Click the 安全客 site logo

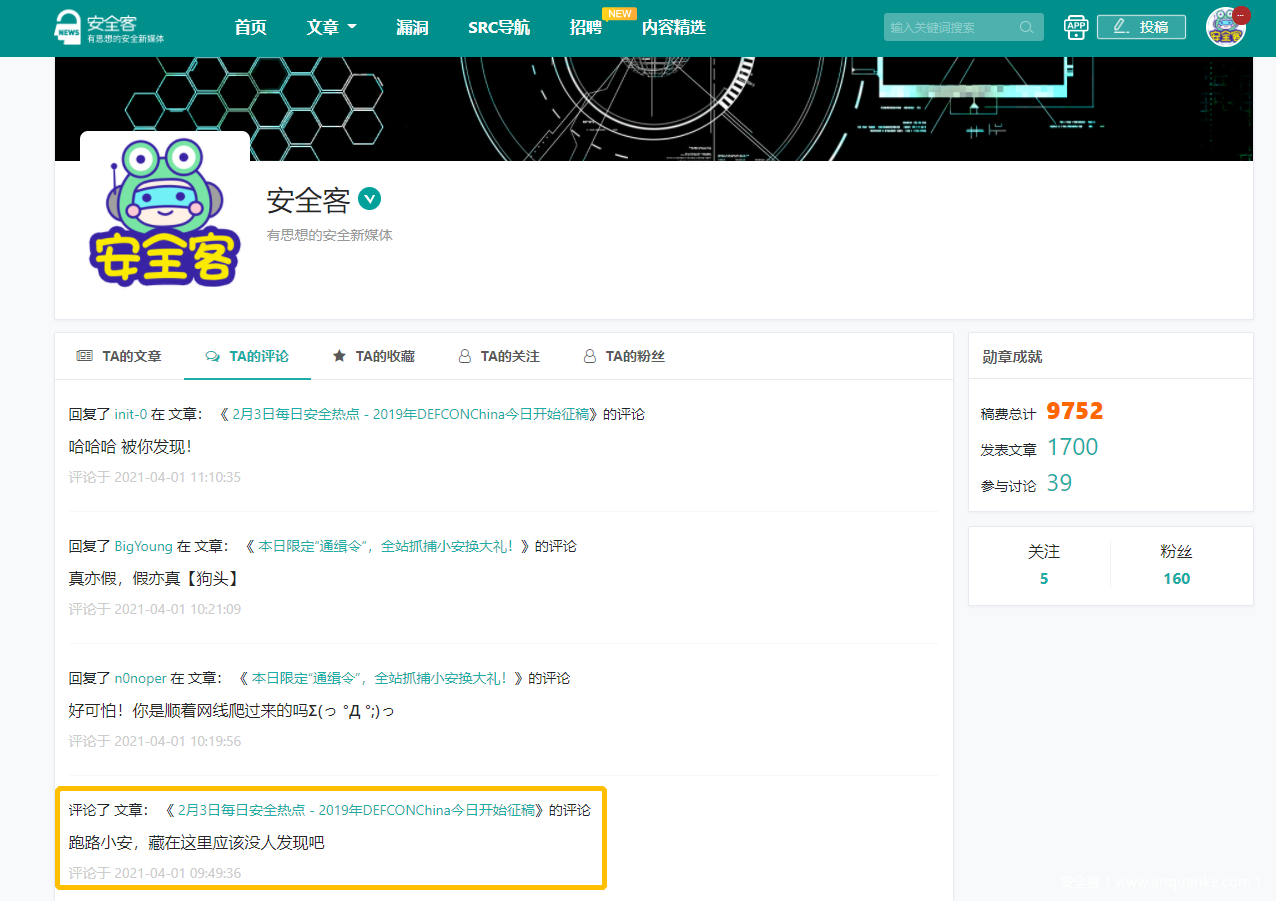pyautogui.click(x=109, y=27)
